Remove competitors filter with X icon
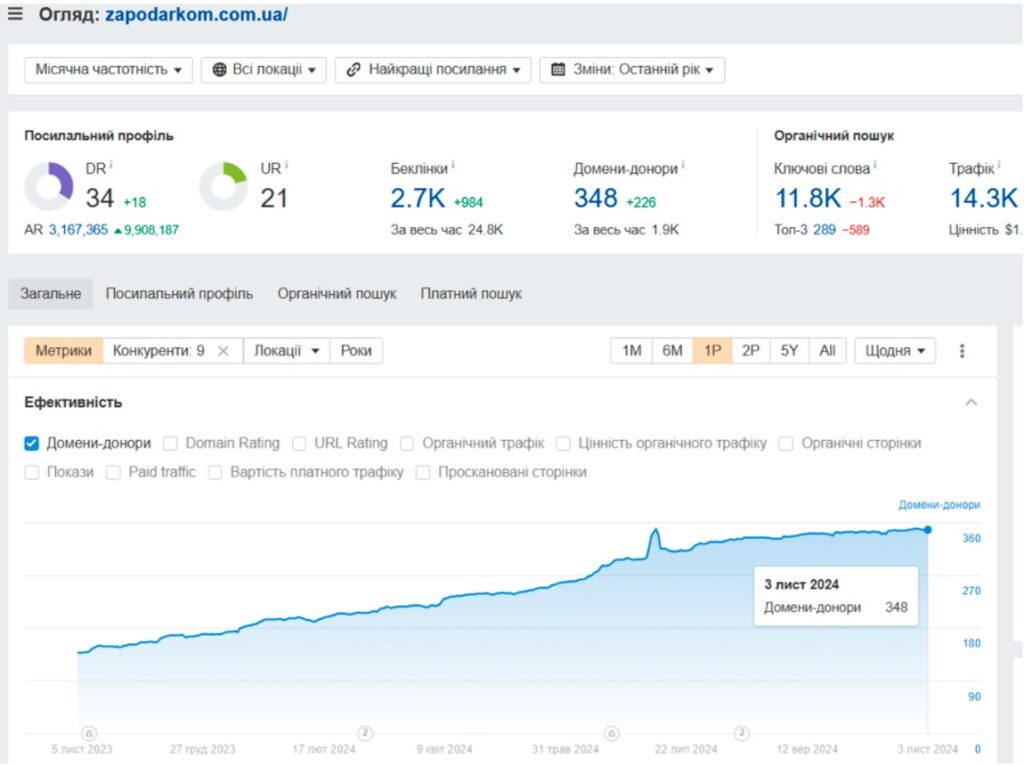Viewport: 1024px width, 766px height. [x=223, y=351]
